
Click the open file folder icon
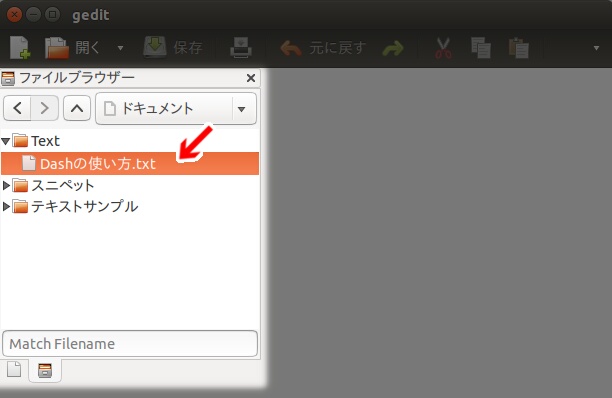point(57,48)
